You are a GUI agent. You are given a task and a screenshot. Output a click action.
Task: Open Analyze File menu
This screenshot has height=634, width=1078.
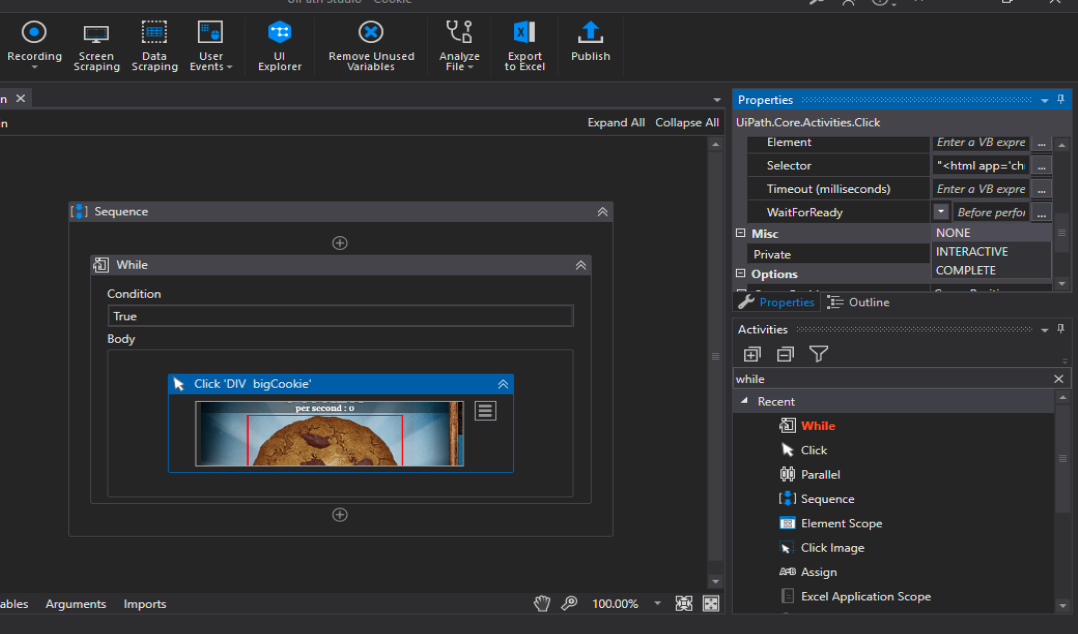click(459, 47)
